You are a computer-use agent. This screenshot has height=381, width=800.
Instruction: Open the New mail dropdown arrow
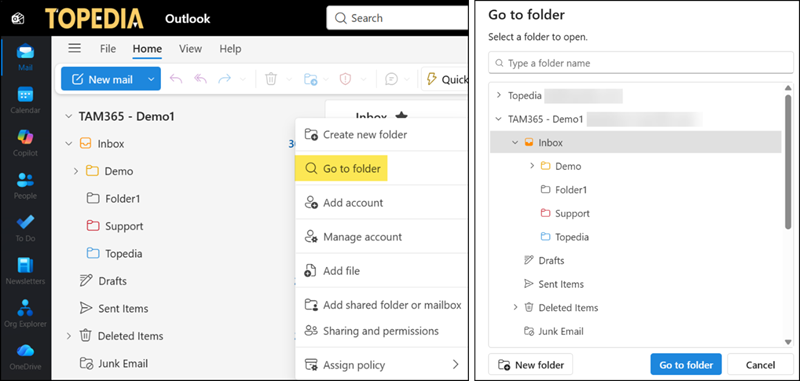tap(151, 79)
